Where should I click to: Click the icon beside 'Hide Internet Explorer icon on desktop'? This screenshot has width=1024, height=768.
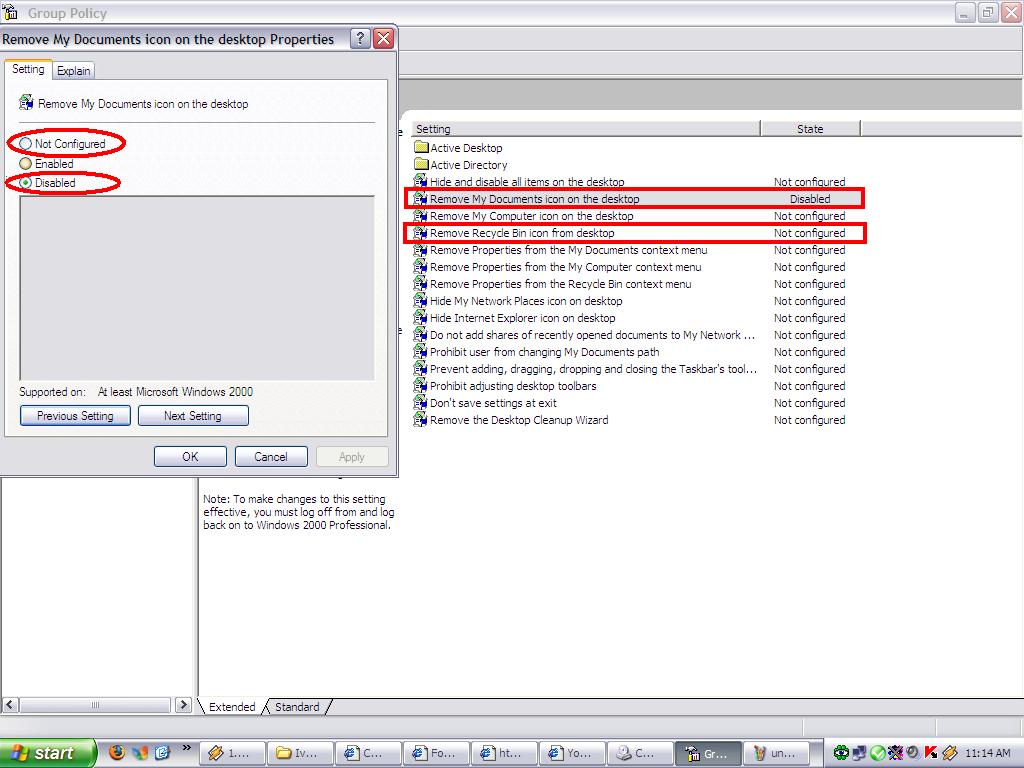click(x=421, y=317)
